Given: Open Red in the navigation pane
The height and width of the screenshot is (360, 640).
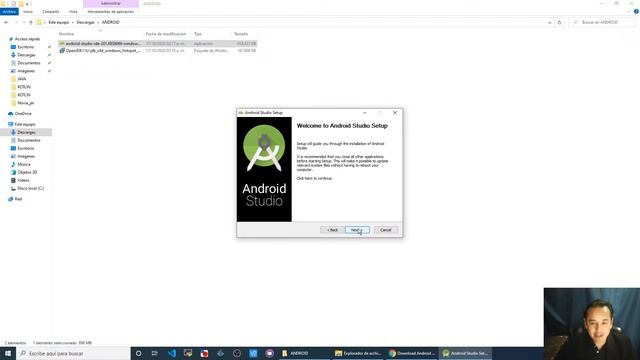Looking at the screenshot, I should click(x=18, y=199).
